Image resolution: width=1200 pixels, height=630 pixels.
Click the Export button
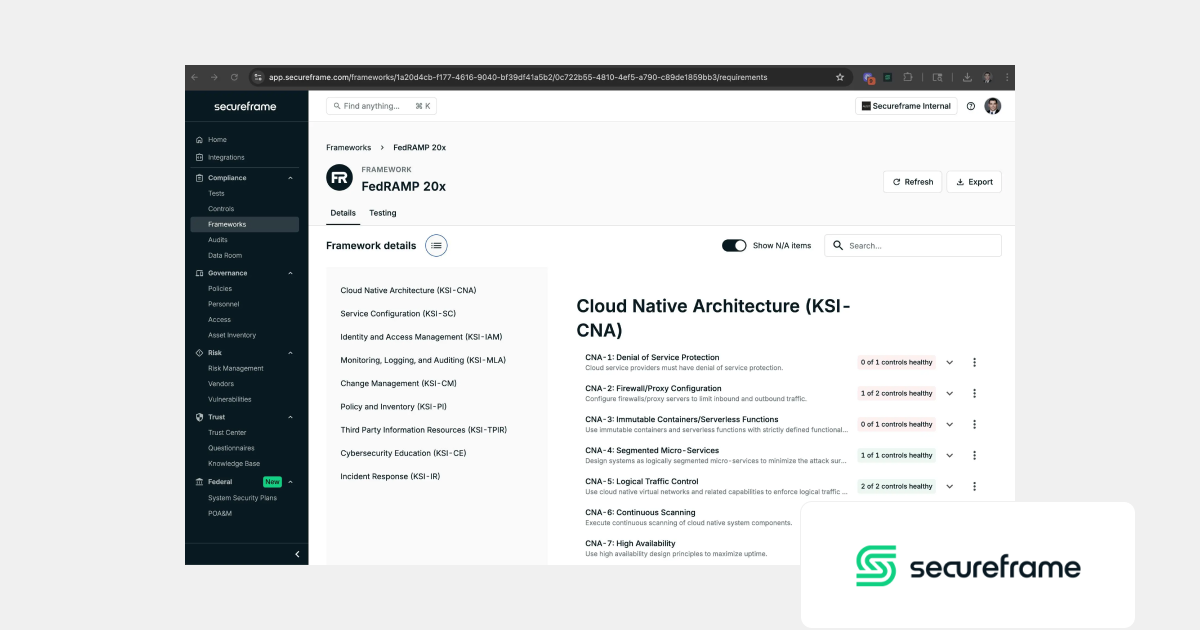[974, 182]
